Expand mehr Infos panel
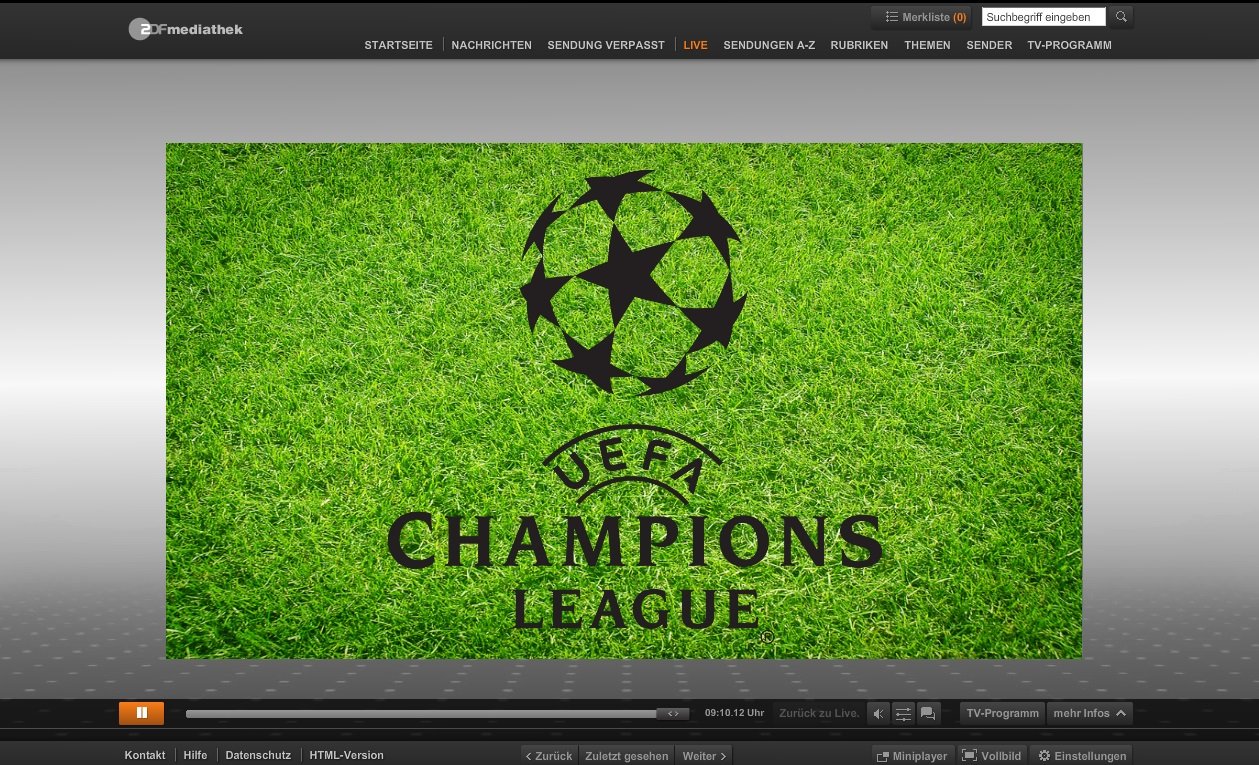The height and width of the screenshot is (765, 1259). [1089, 713]
